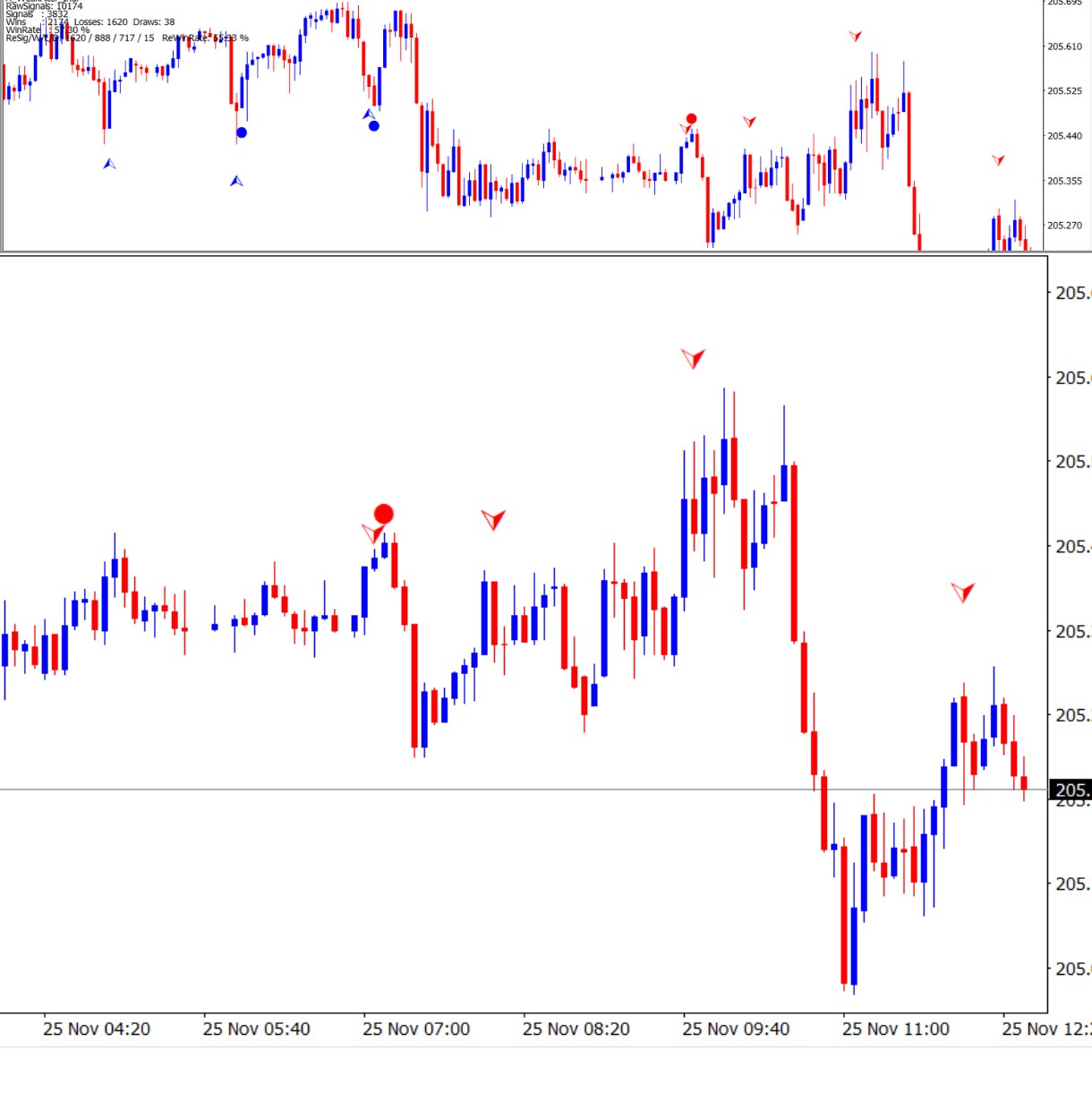This screenshot has height=1110, width=1092.
Task: Select the "25 Nov 08:20" time label
Action: 576,1029
